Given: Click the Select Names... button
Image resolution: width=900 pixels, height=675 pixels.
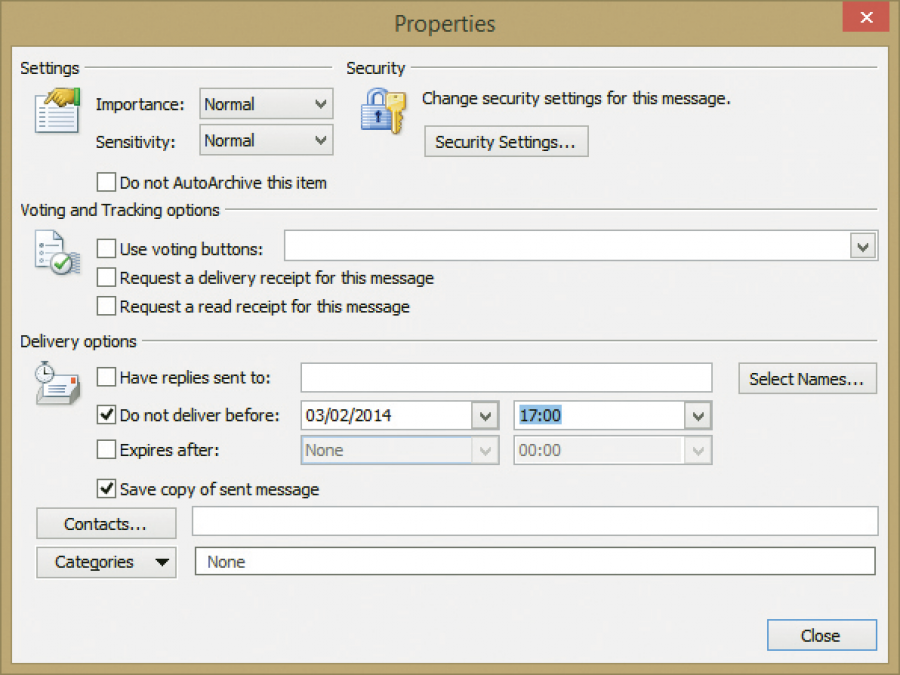Looking at the screenshot, I should (x=808, y=379).
